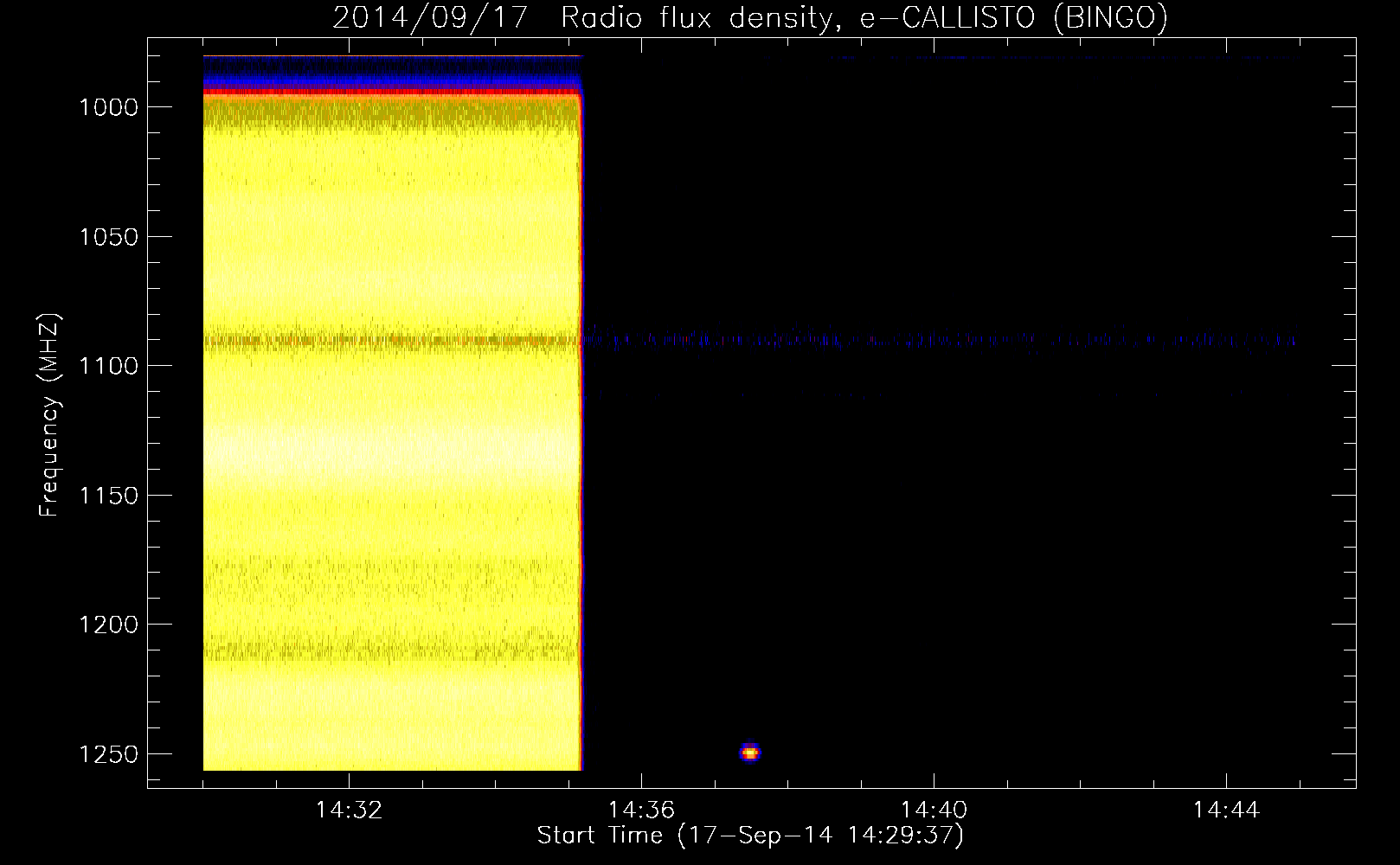
Task: Click the 14:32 time tick label
Action: [349, 811]
